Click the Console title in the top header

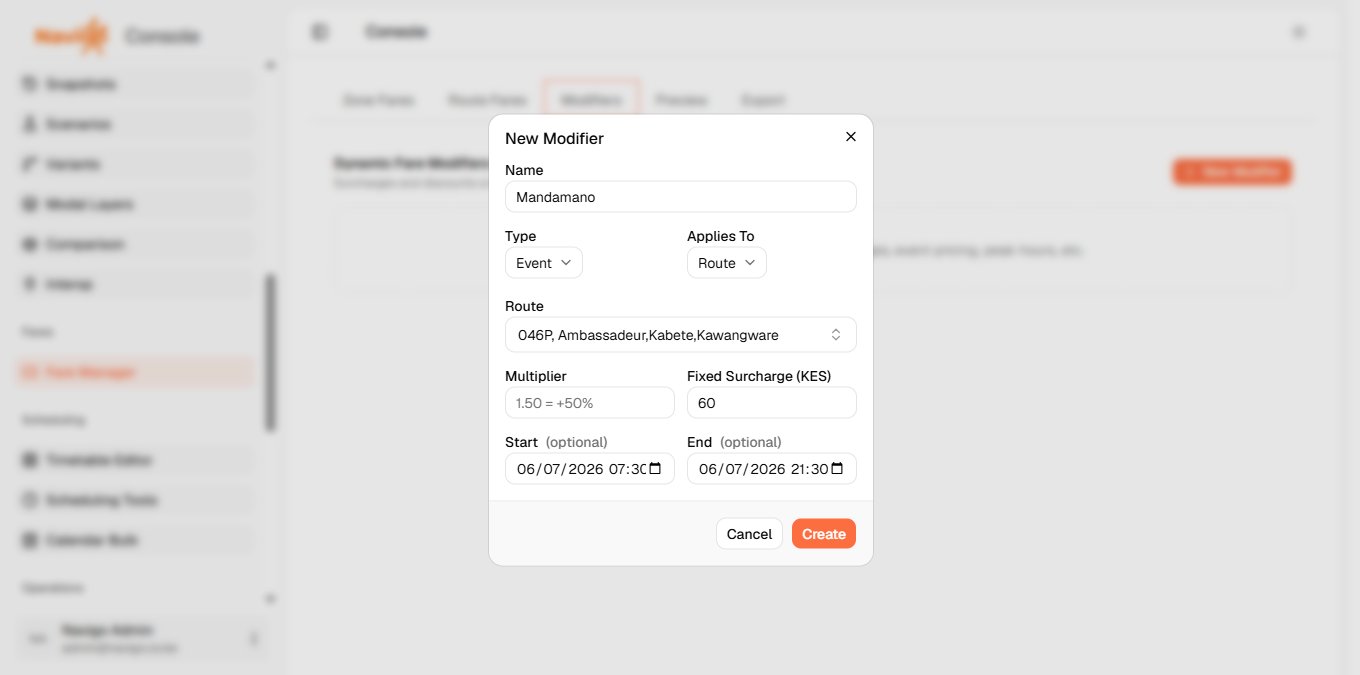pos(397,32)
